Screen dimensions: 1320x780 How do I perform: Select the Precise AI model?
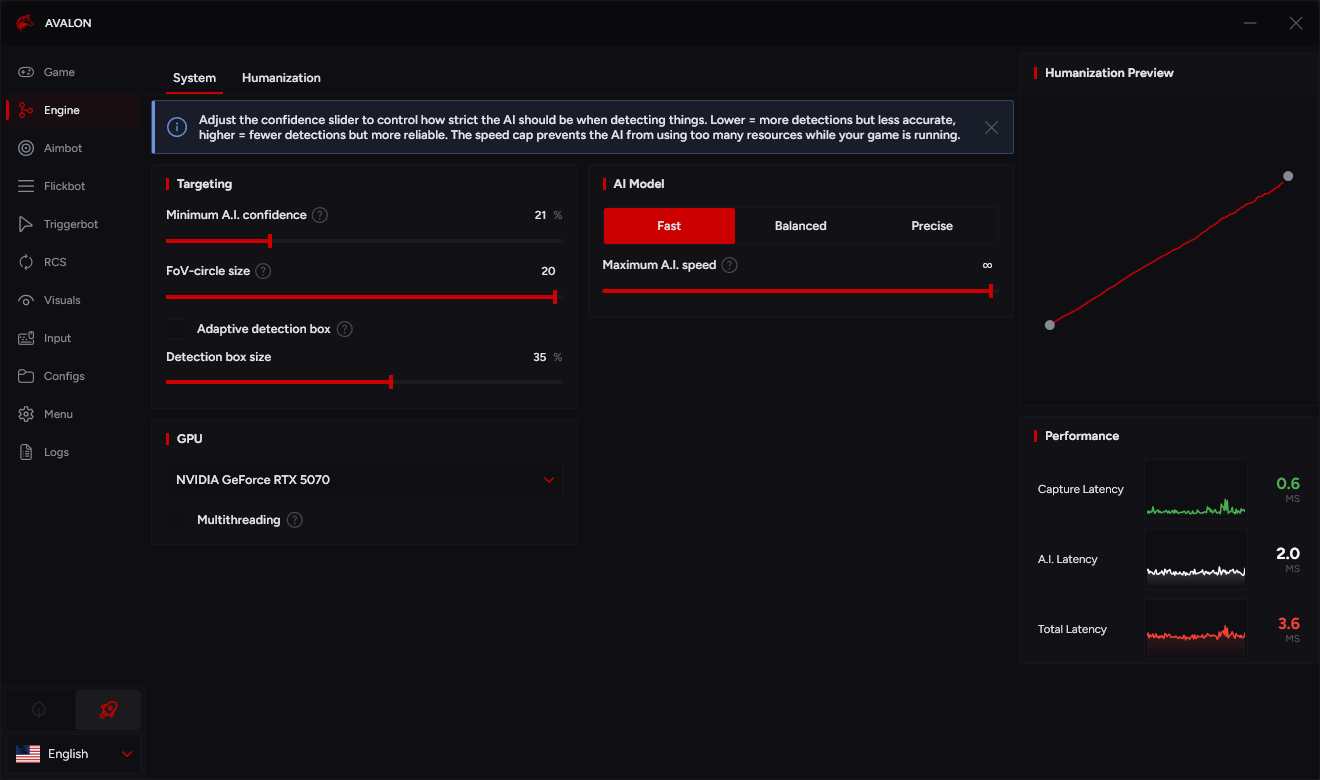coord(932,226)
